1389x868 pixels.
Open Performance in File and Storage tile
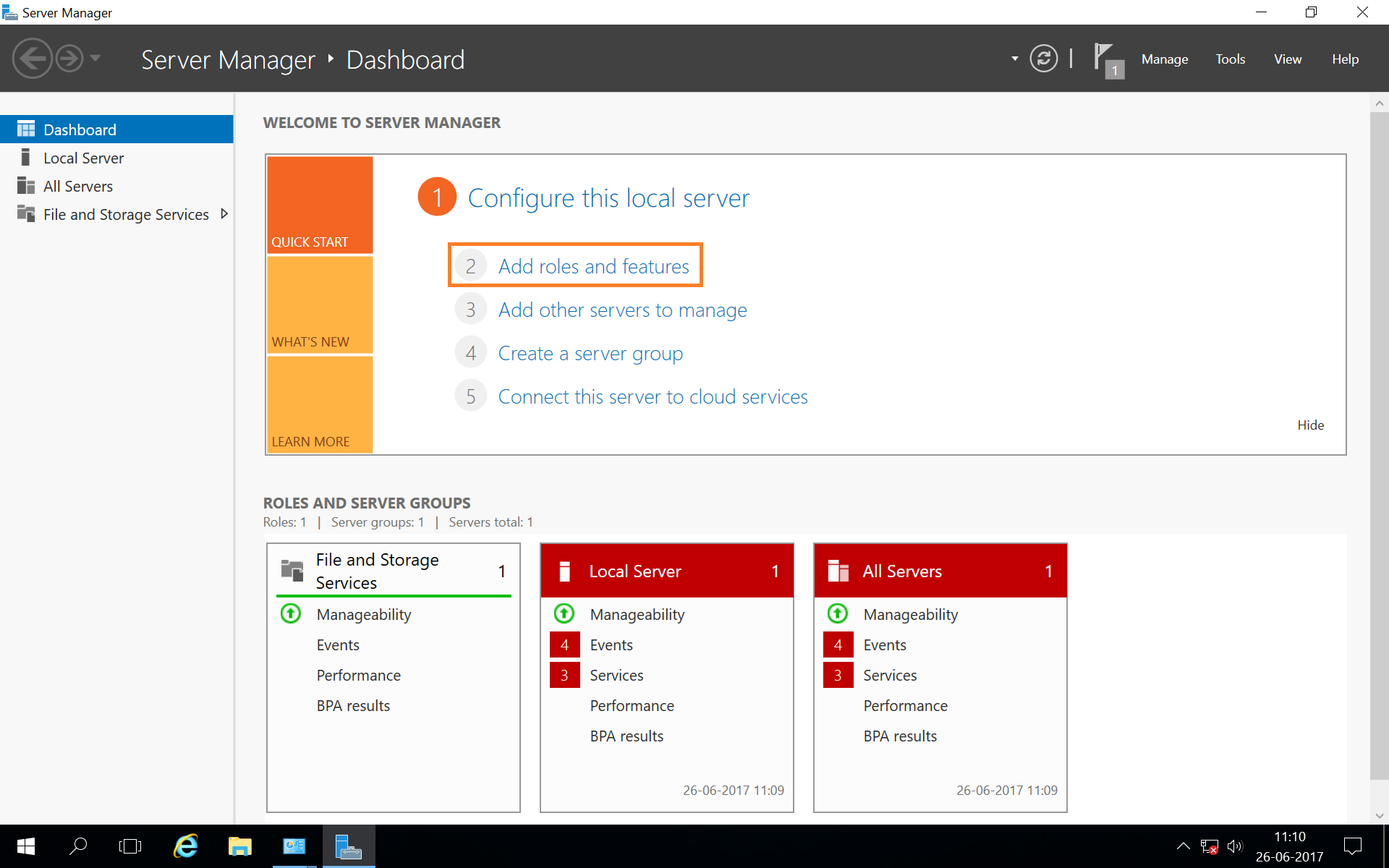click(359, 675)
